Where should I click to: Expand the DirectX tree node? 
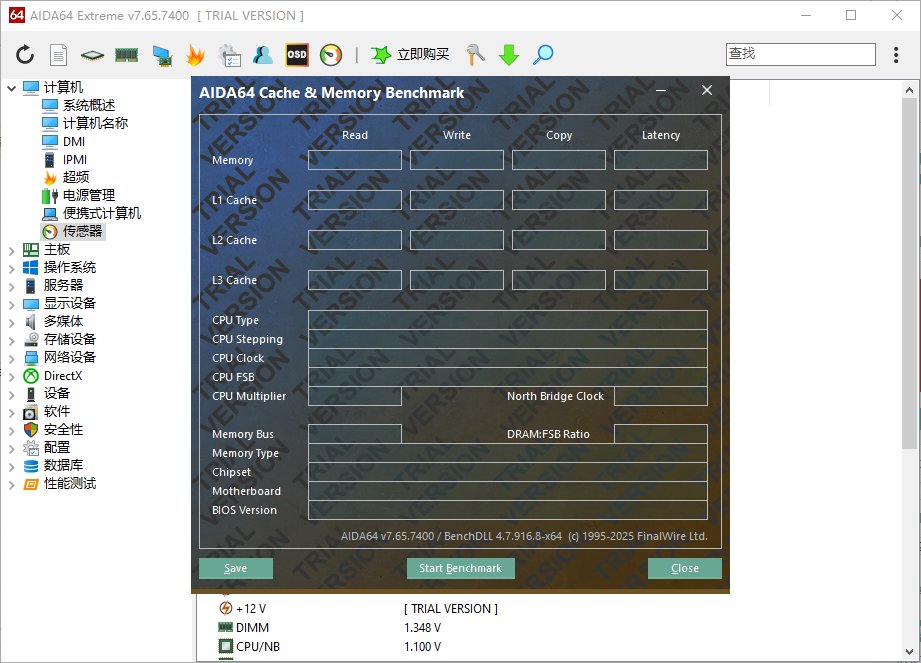click(11, 376)
